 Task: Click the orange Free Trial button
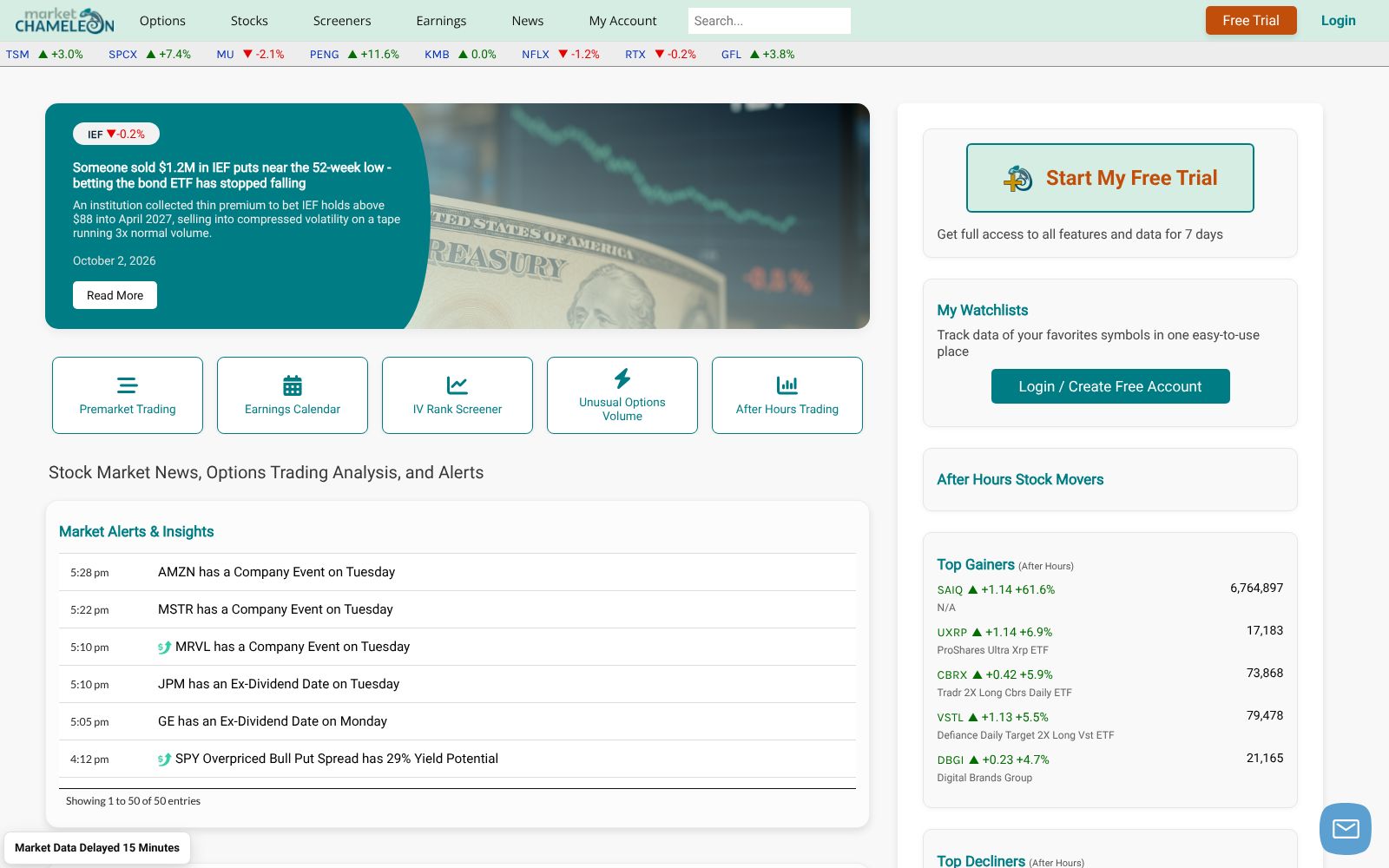(1251, 21)
